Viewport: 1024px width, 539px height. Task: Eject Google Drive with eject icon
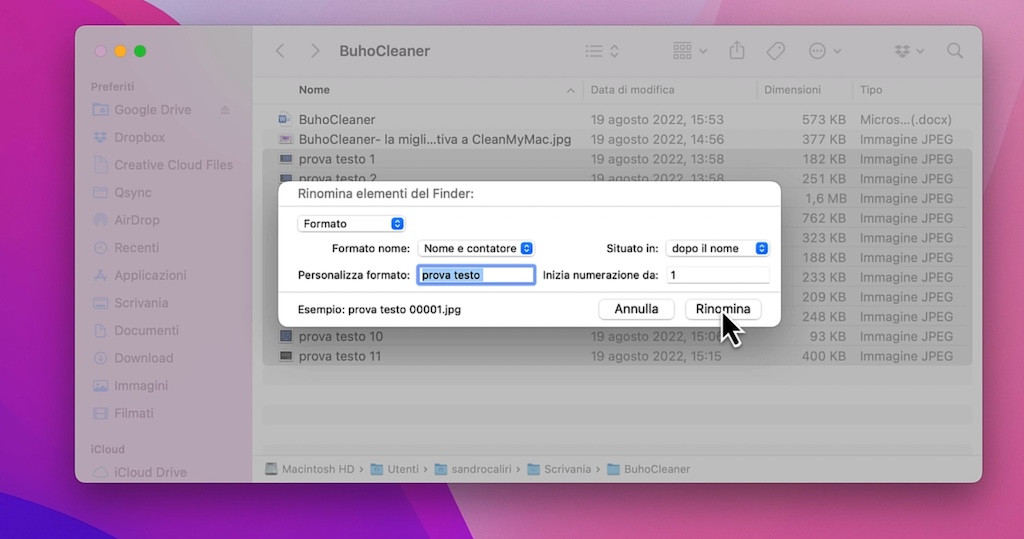click(225, 110)
